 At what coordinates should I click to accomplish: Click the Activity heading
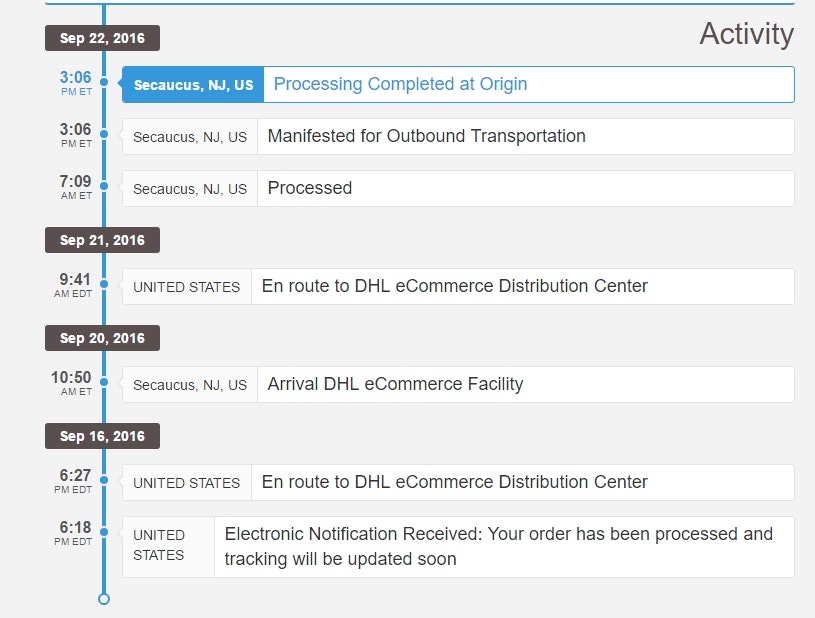[x=746, y=33]
